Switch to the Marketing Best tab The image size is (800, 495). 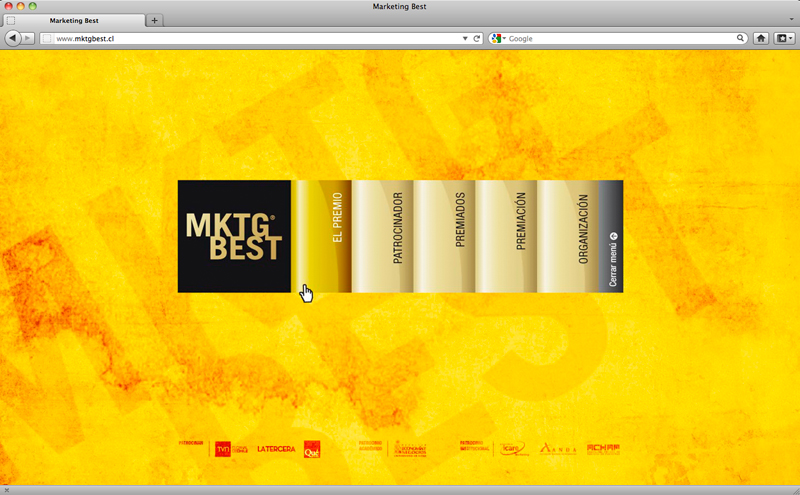click(x=82, y=20)
